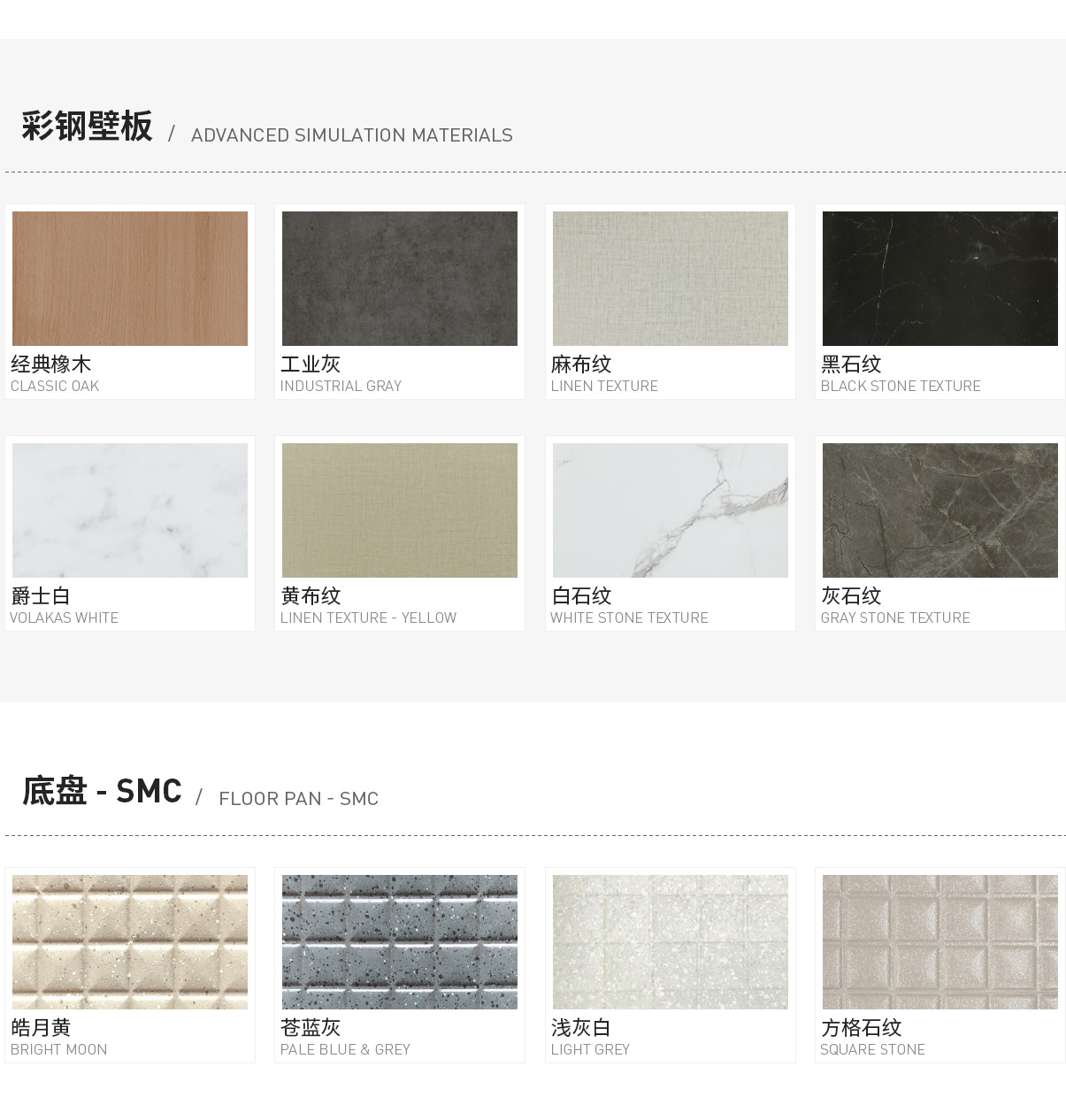
Task: Click the INDUSTRIAL GRAY caption
Action: tap(341, 386)
